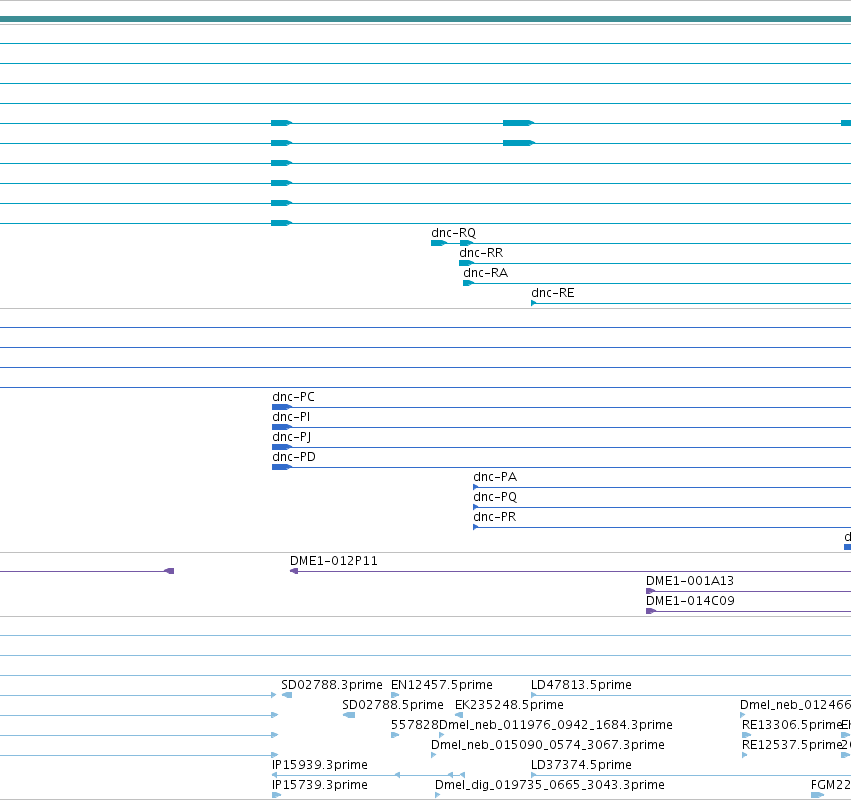
Task: Click the dnc-RE transcript label
Action: coord(552,293)
